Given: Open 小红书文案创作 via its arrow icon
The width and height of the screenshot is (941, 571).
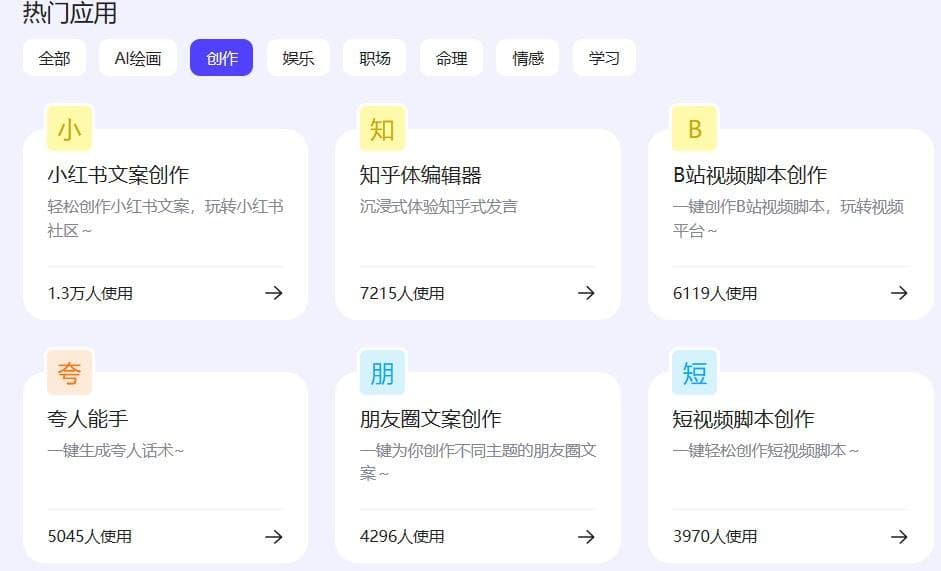Looking at the screenshot, I should 273,293.
